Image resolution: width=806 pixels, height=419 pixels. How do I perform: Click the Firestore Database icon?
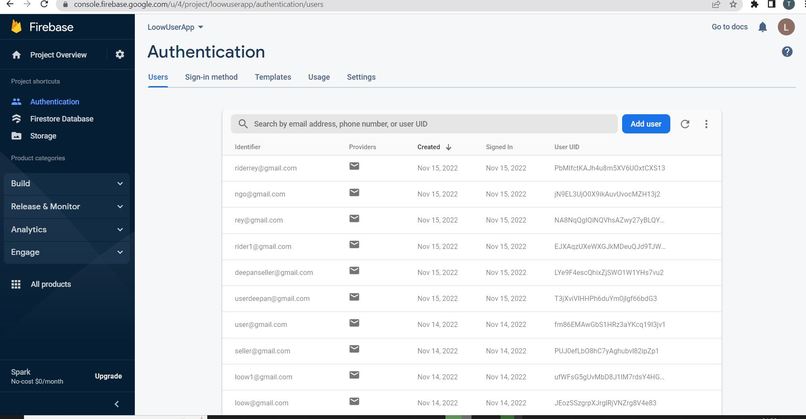pyautogui.click(x=16, y=119)
